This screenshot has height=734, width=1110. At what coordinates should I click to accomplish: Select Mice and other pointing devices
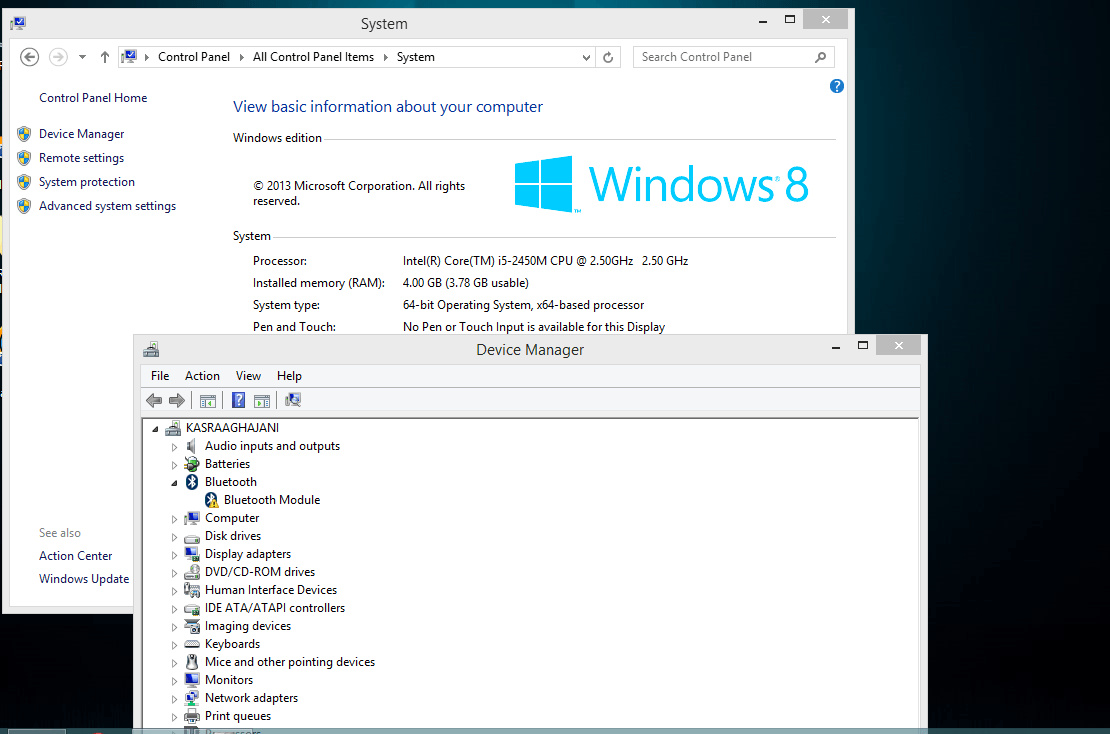click(x=290, y=662)
